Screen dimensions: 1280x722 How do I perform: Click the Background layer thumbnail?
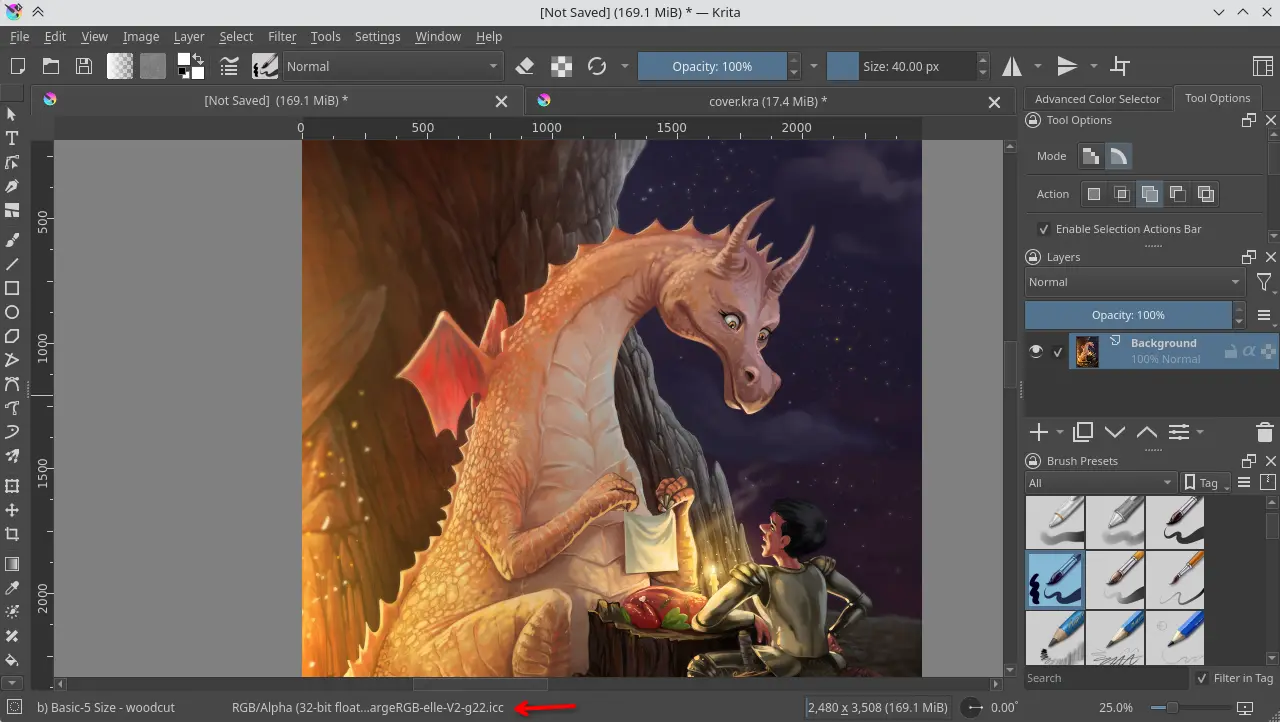point(1087,351)
